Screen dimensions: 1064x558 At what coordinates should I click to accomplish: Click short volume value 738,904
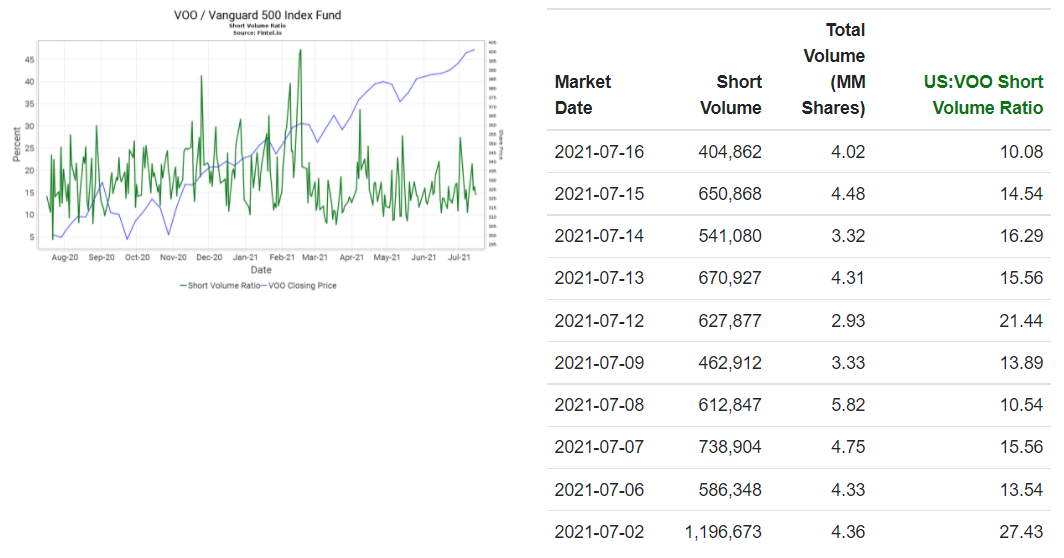click(730, 447)
